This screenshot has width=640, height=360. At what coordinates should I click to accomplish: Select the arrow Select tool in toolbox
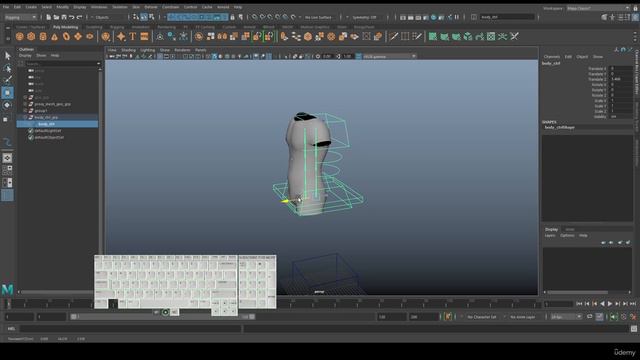coord(7,56)
